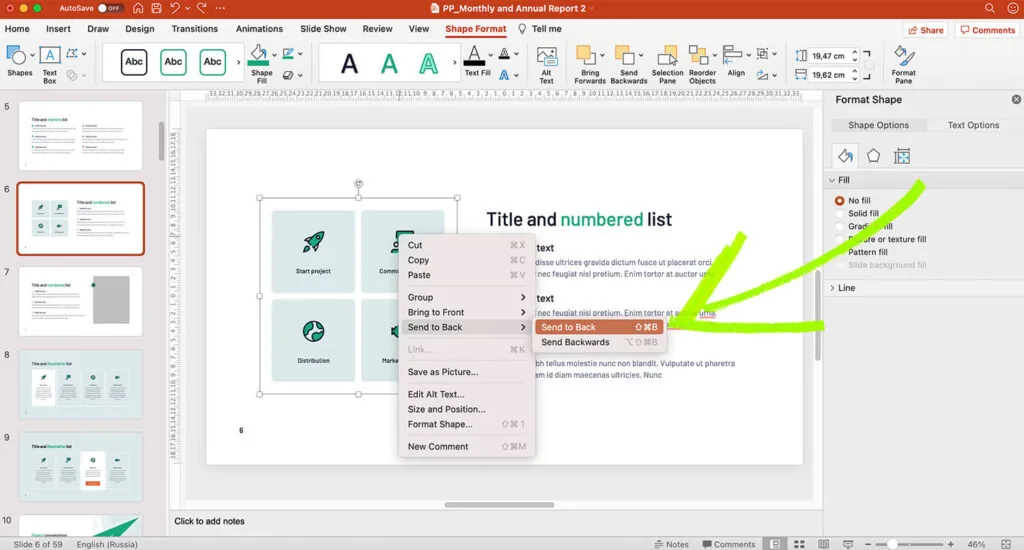Choose Send Backwards in submenu
This screenshot has width=1024, height=550.
tap(599, 342)
